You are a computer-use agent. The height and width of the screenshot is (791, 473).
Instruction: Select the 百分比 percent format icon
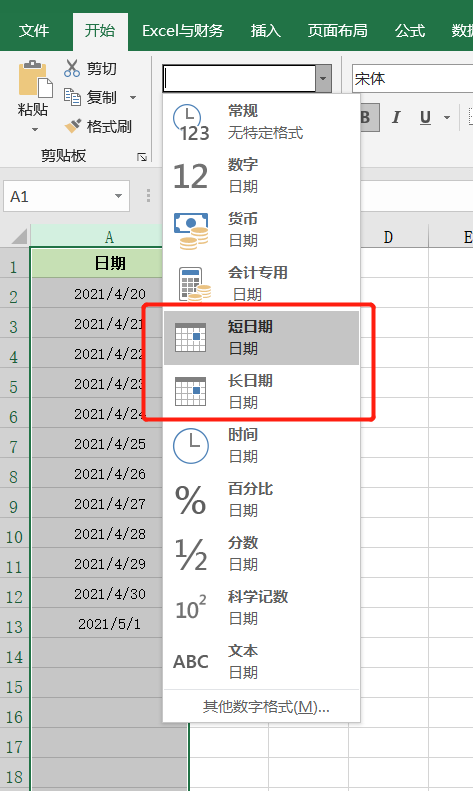[x=191, y=500]
